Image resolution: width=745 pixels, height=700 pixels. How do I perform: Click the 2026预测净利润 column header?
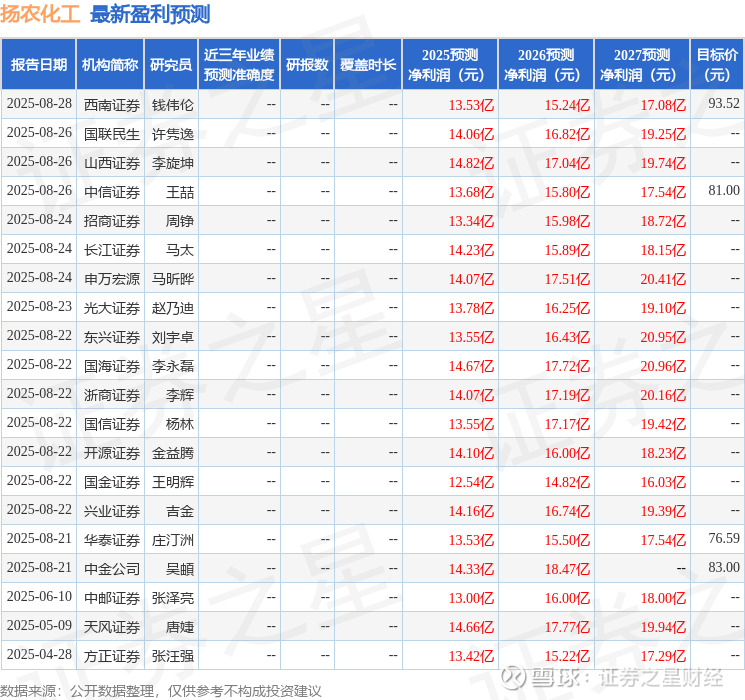click(x=546, y=65)
